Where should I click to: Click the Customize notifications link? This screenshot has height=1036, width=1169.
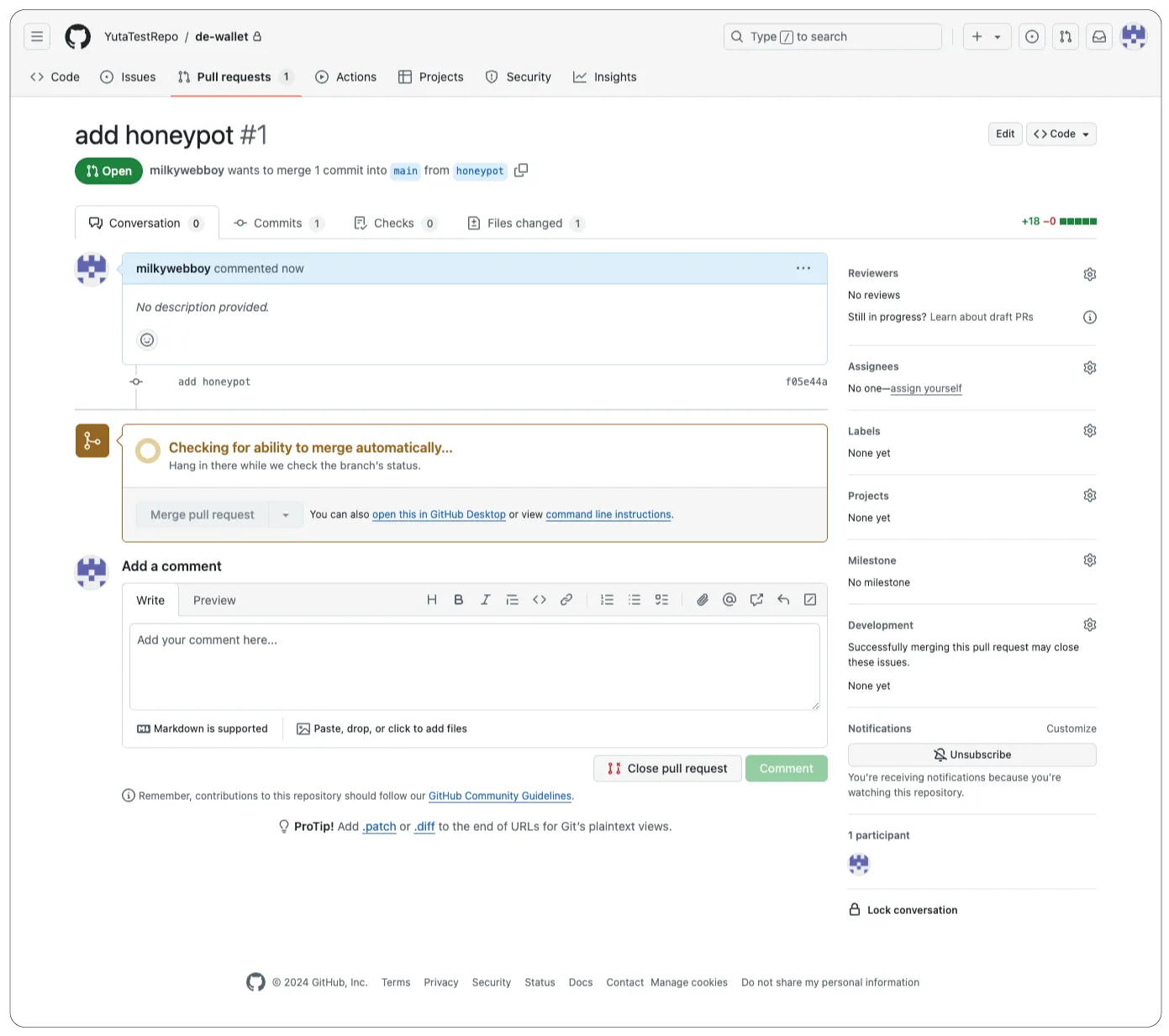coord(1072,729)
